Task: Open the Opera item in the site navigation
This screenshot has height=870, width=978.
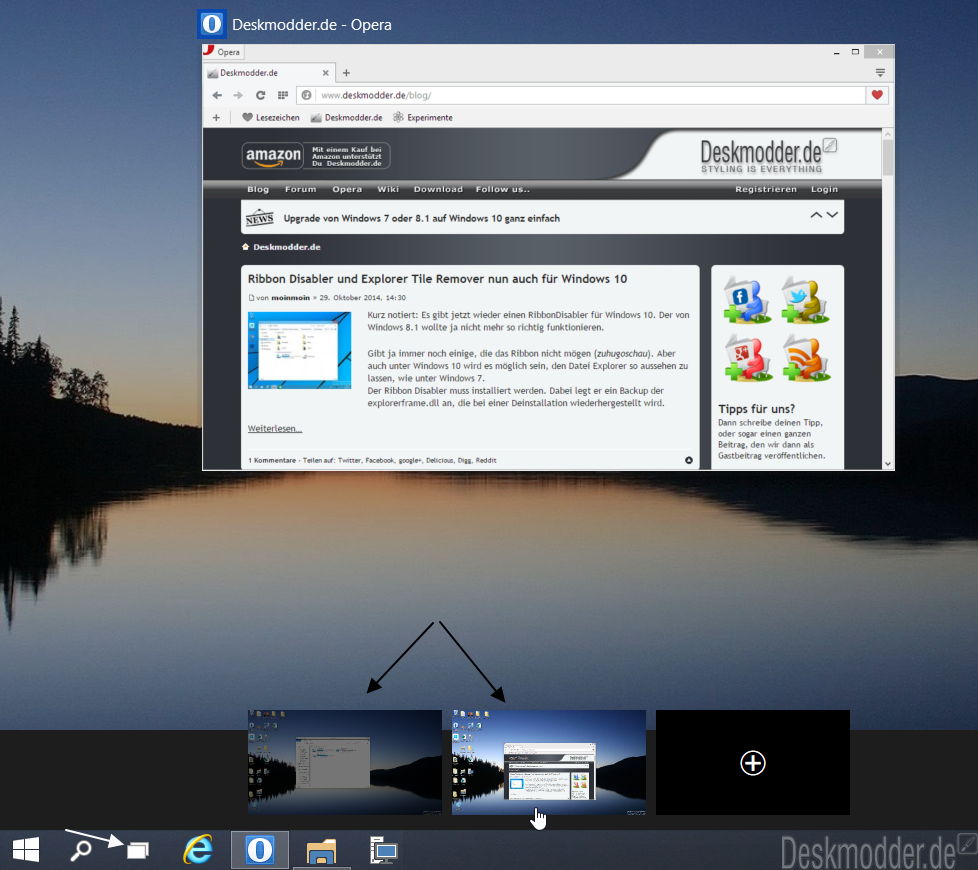Action: pyautogui.click(x=347, y=189)
